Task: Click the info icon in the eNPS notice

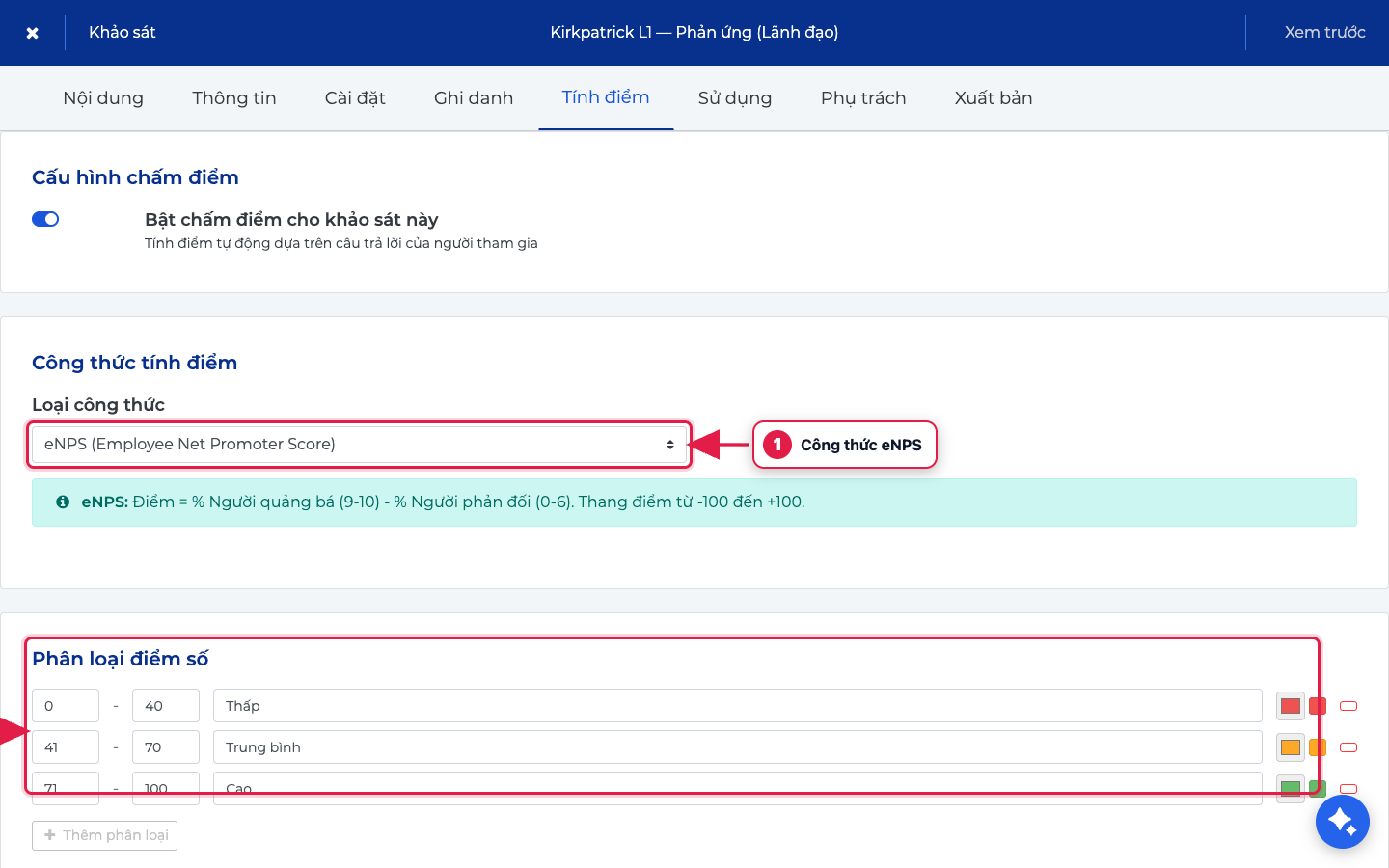Action: pyautogui.click(x=63, y=502)
